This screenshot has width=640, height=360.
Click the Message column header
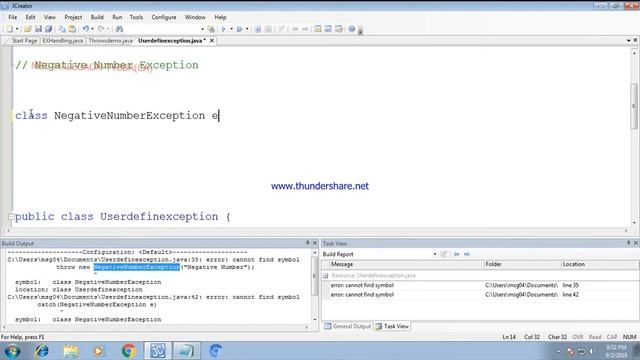[x=406, y=264]
